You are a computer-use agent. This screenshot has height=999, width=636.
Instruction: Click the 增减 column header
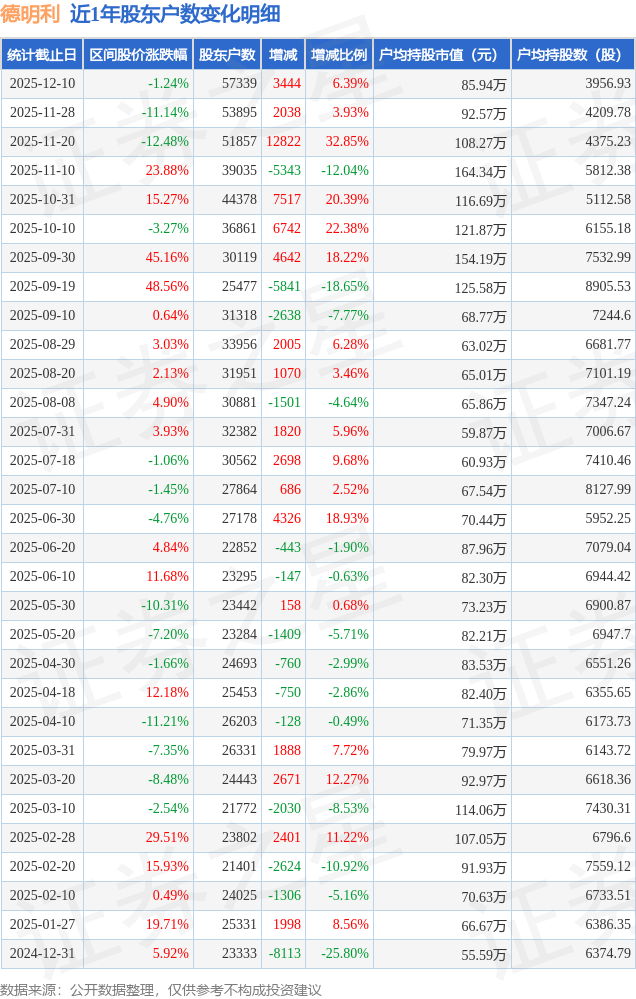[x=283, y=55]
